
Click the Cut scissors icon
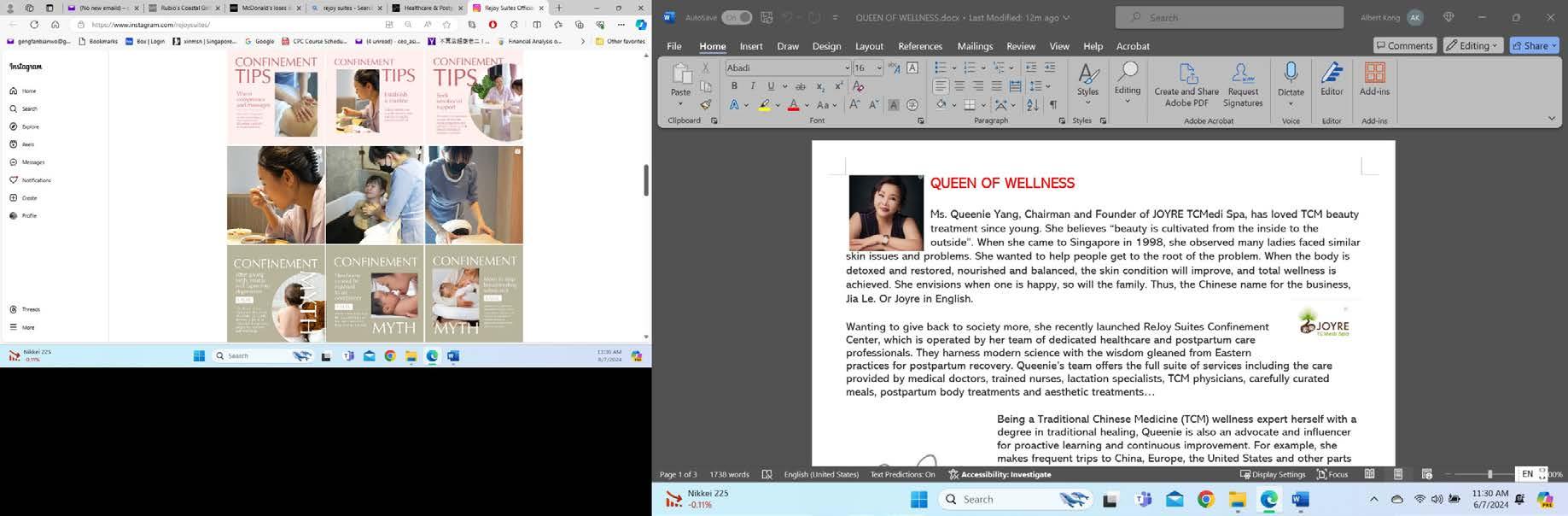coord(706,67)
